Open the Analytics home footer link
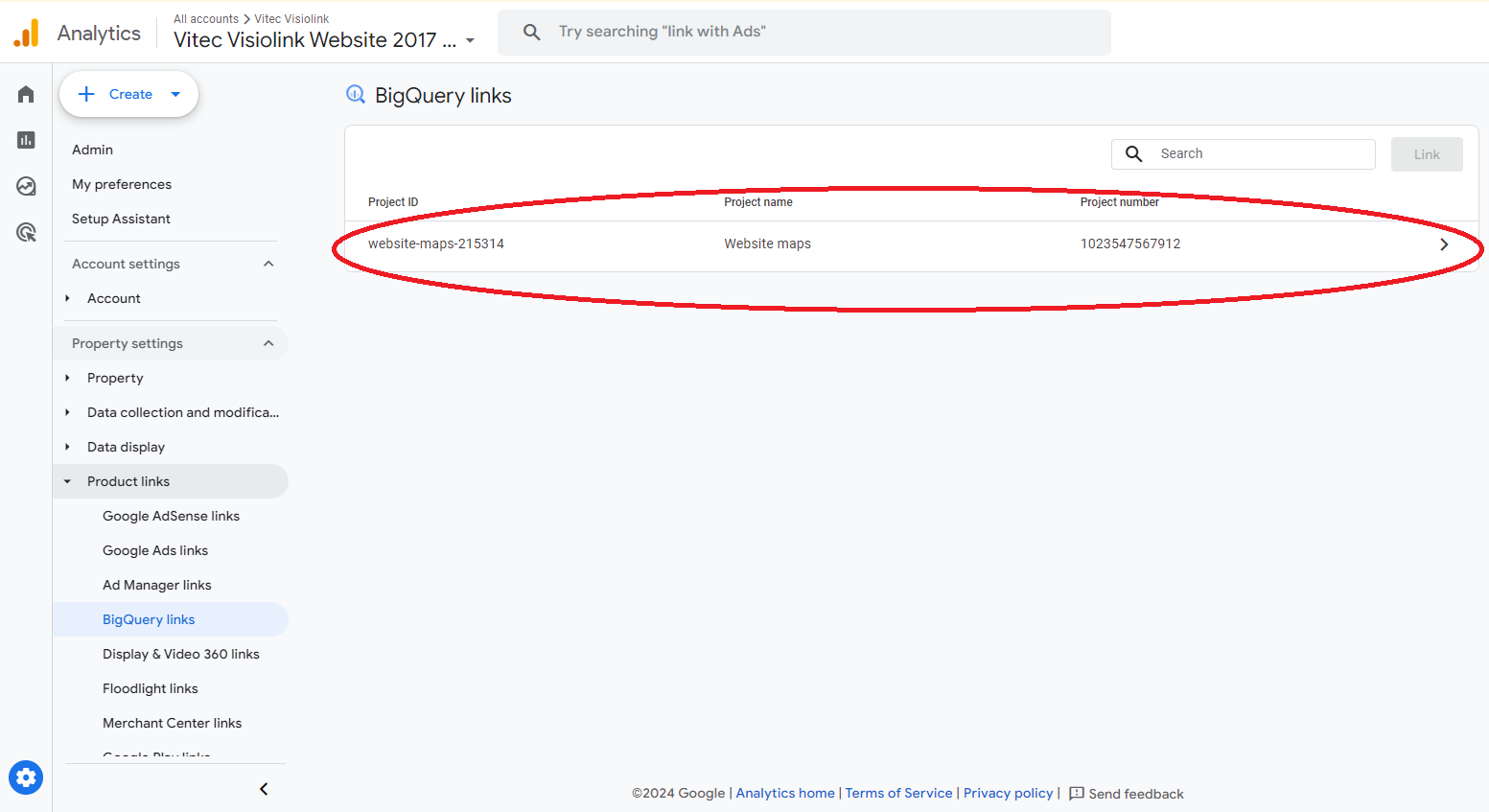Image resolution: width=1489 pixels, height=812 pixels. pos(785,793)
